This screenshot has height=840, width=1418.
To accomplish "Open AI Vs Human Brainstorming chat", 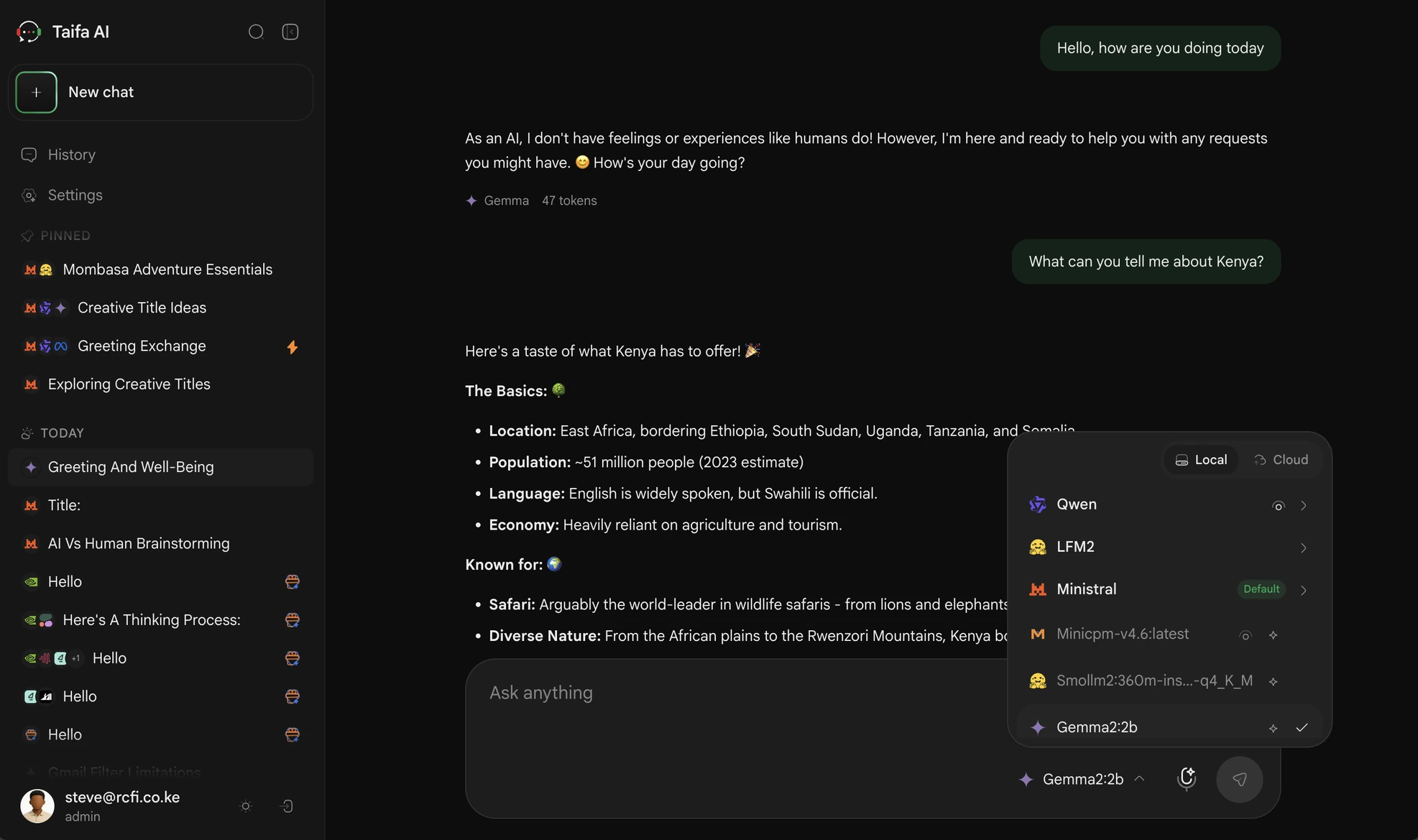I will 160,544.
